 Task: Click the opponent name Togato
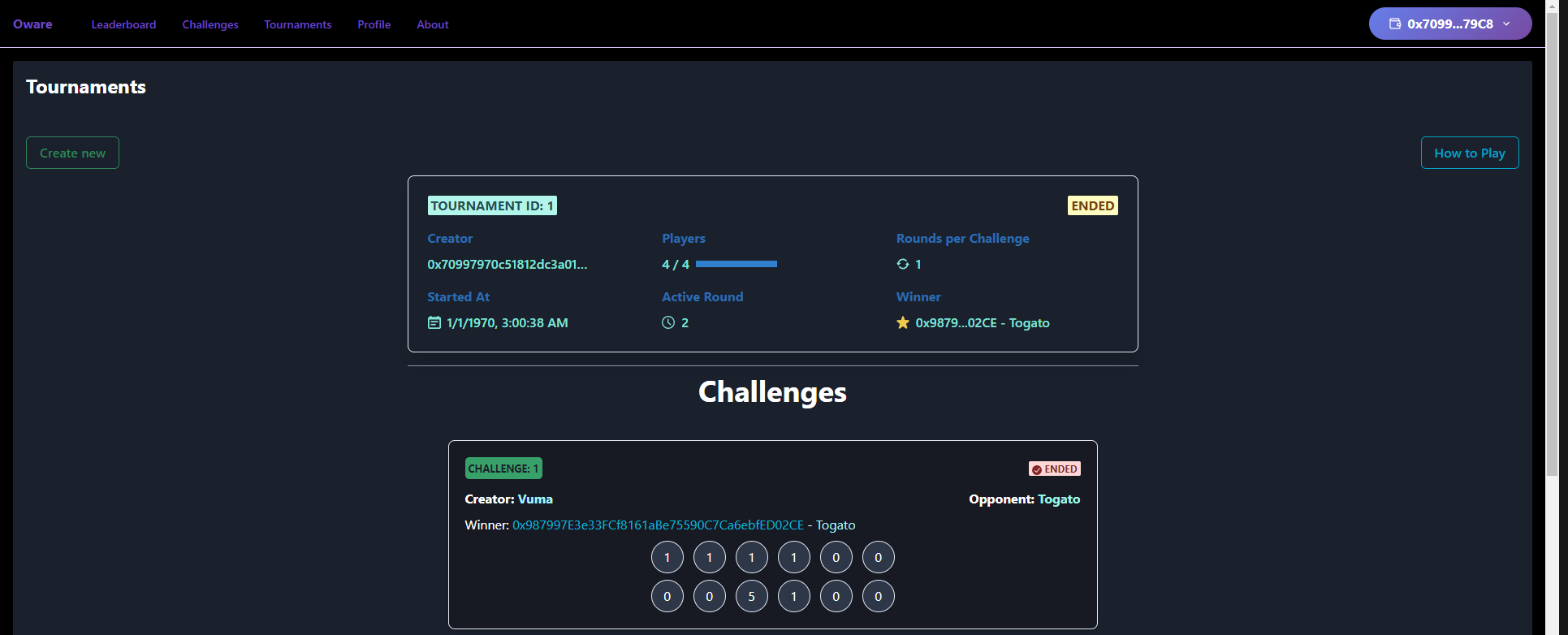click(1059, 499)
